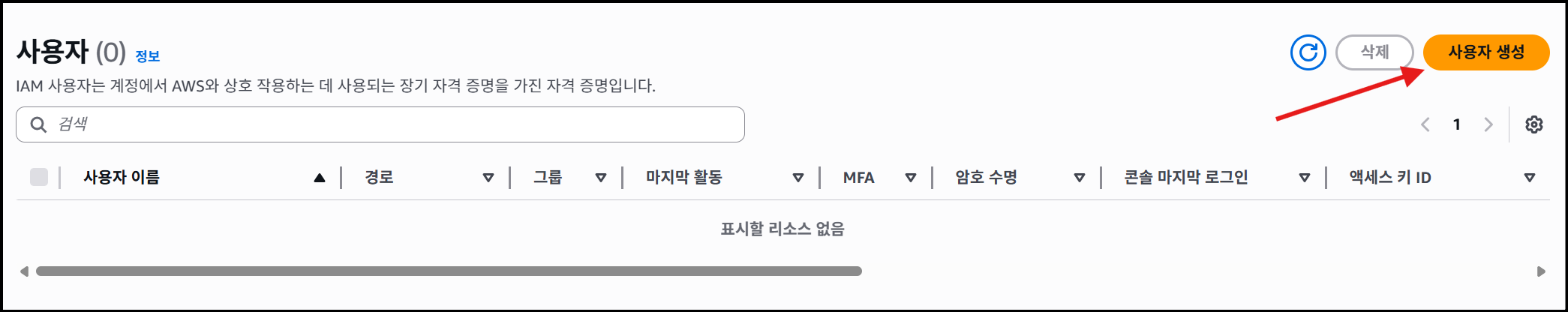Viewport: 1568px width, 312px height.
Task: Open table preferences gear icon
Action: [x=1534, y=124]
